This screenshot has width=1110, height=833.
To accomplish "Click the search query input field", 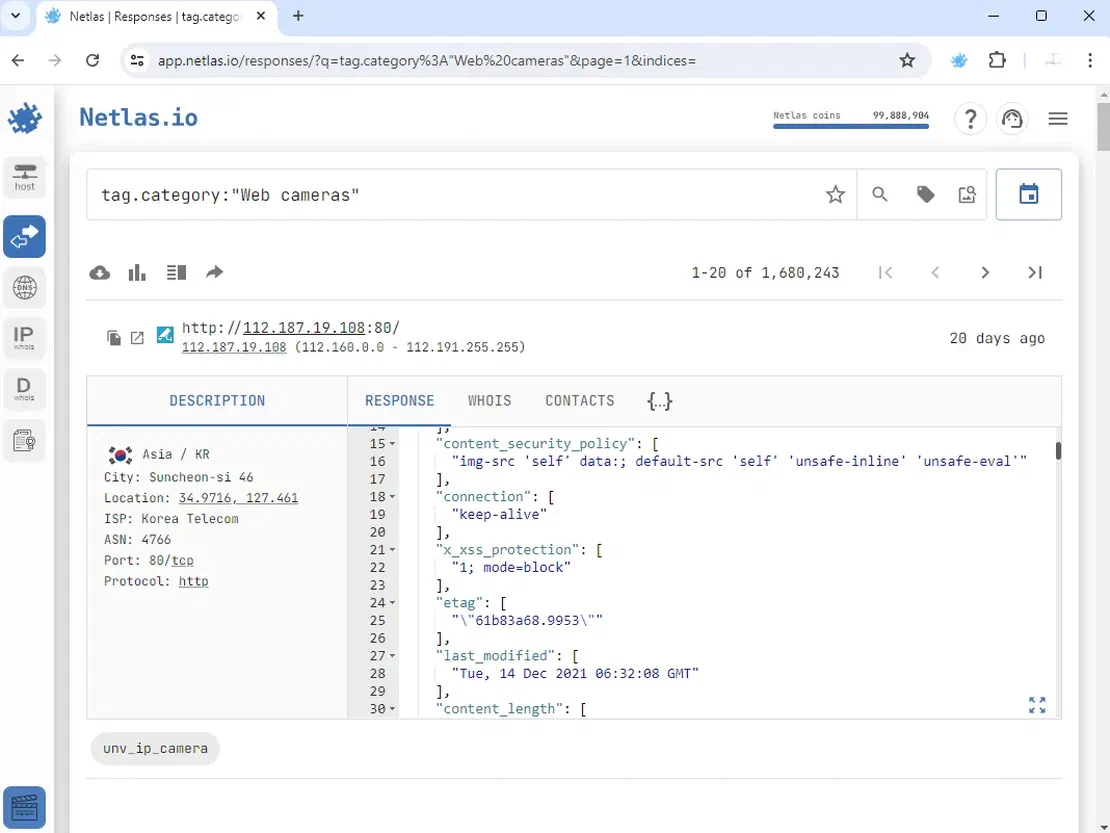I will pyautogui.click(x=450, y=195).
